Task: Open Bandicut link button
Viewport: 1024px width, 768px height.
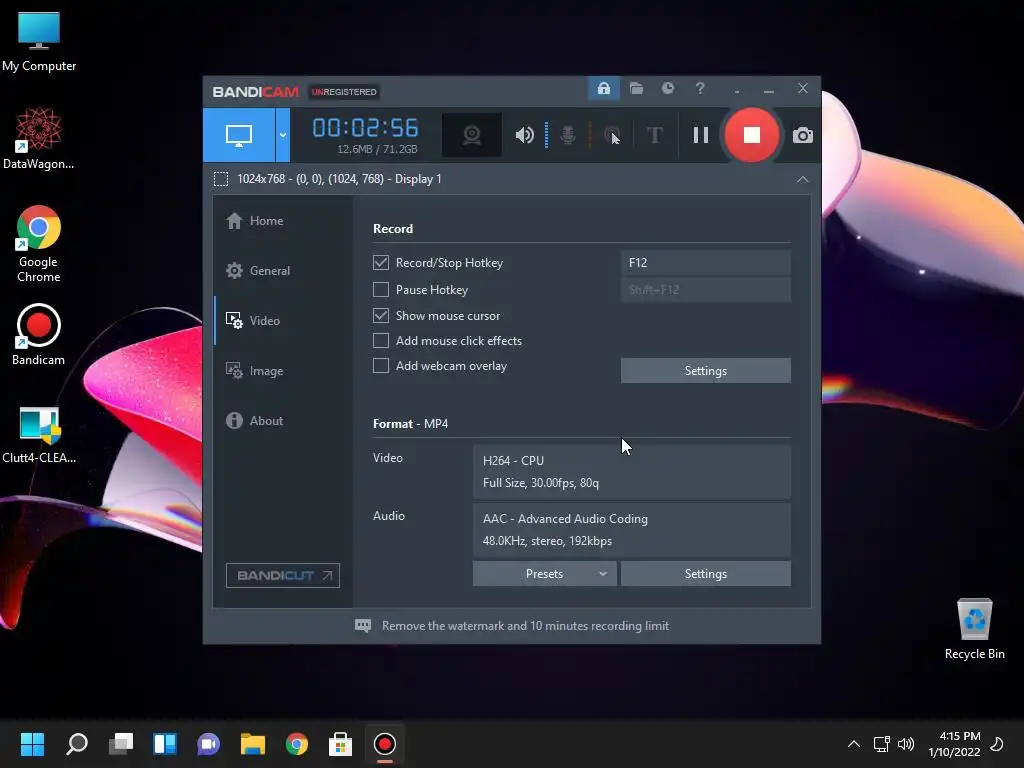Action: coord(283,575)
